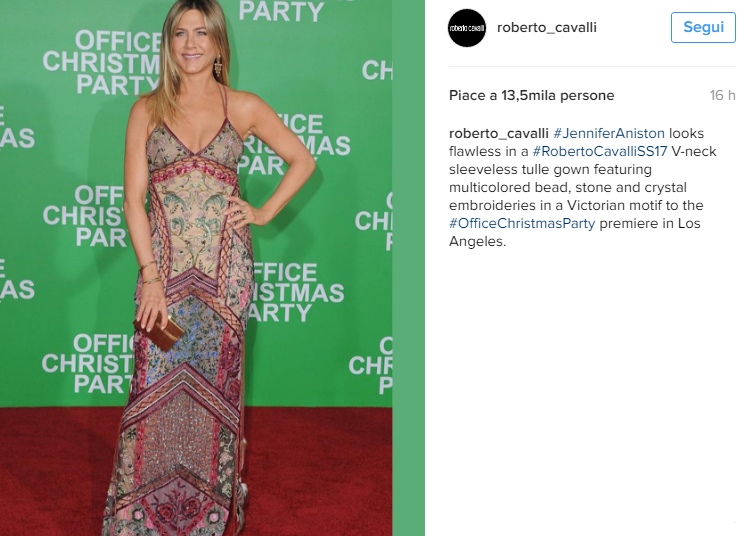The image size is (737, 536).
Task: Open the roberto_cavalli username in header
Action: click(547, 28)
